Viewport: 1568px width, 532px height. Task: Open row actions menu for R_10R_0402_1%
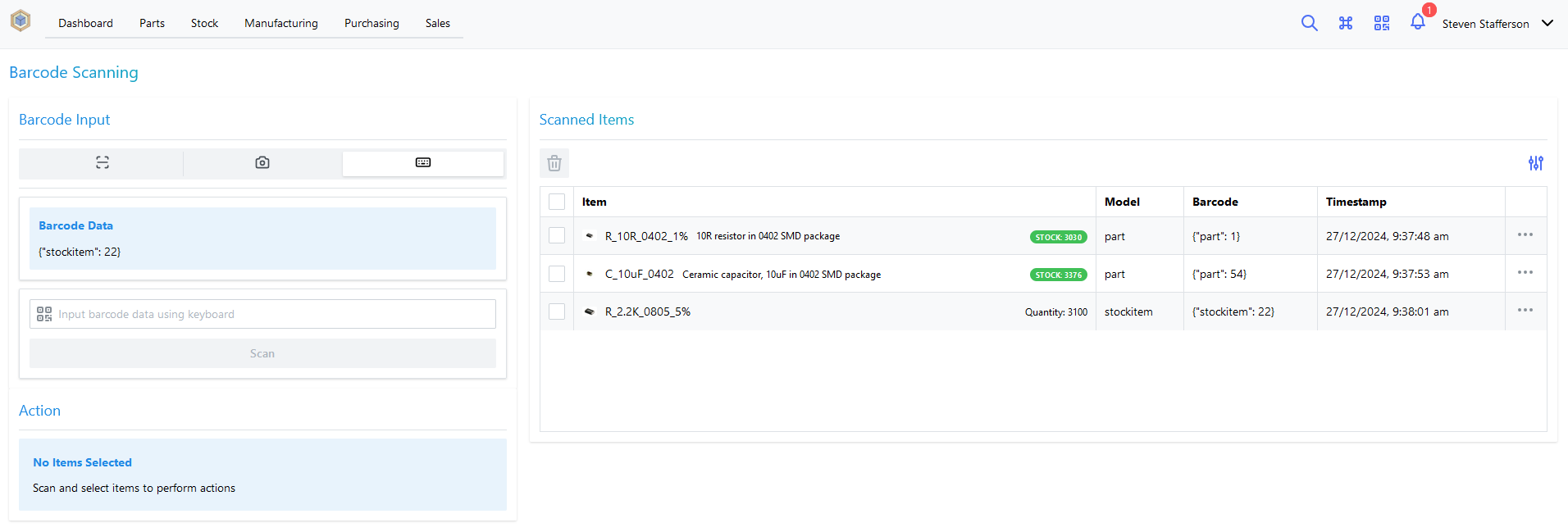point(1525,235)
